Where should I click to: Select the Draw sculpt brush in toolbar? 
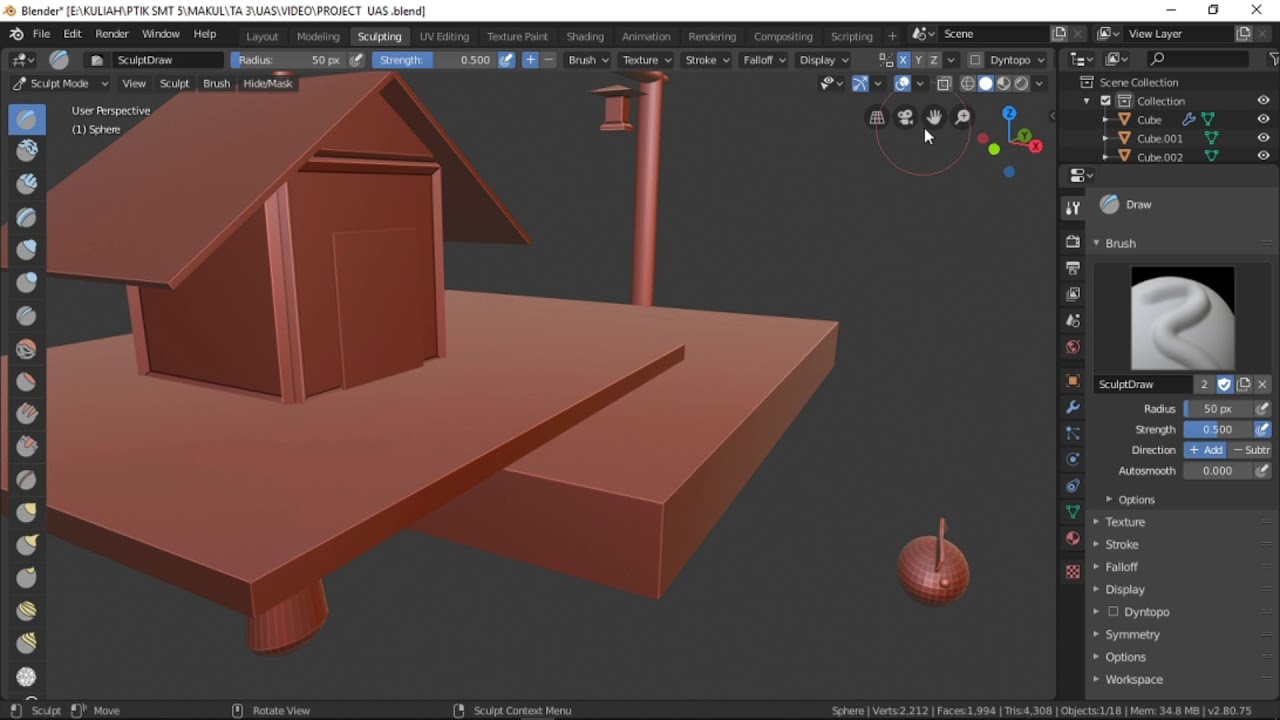[27, 120]
